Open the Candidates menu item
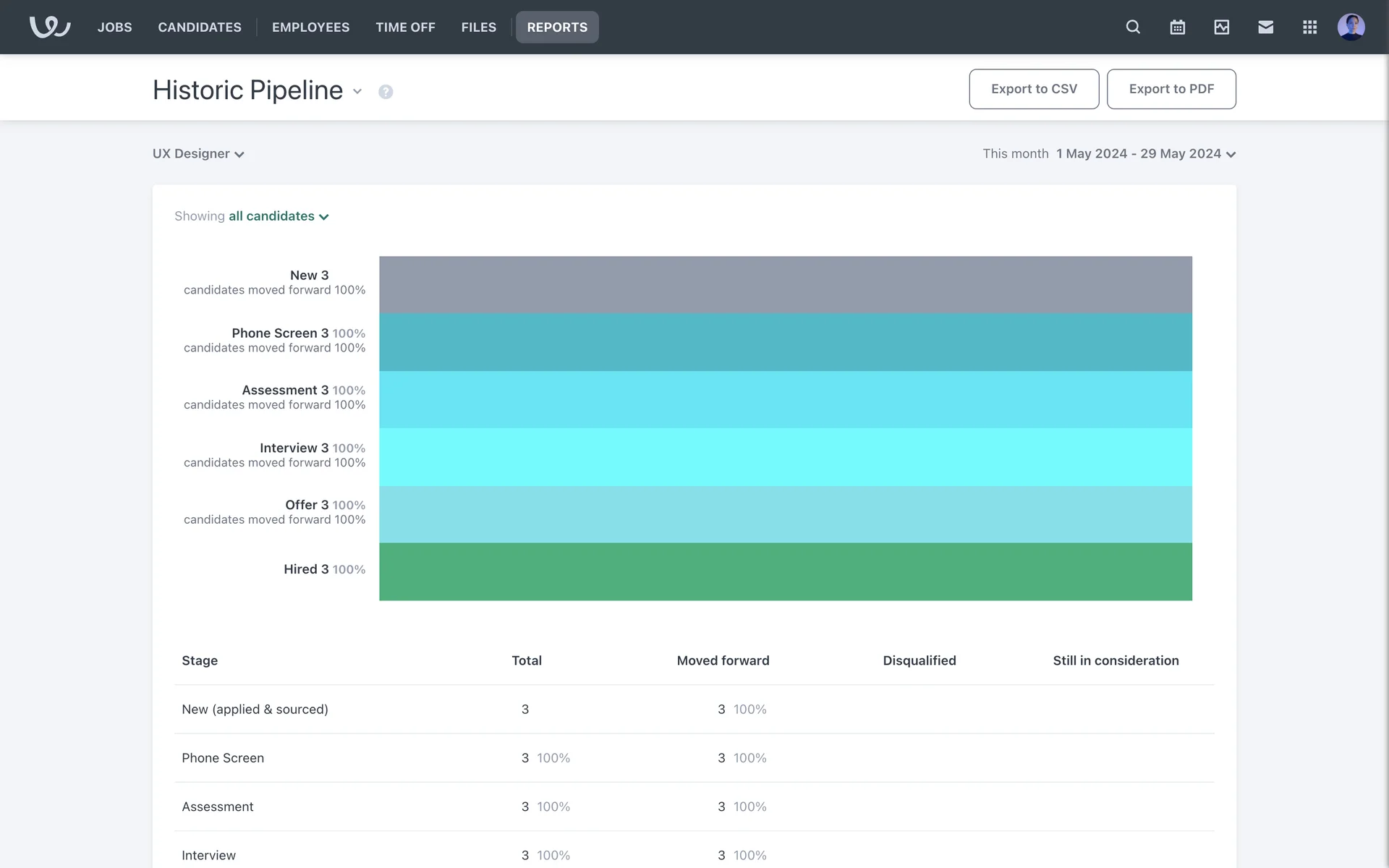 coord(200,27)
